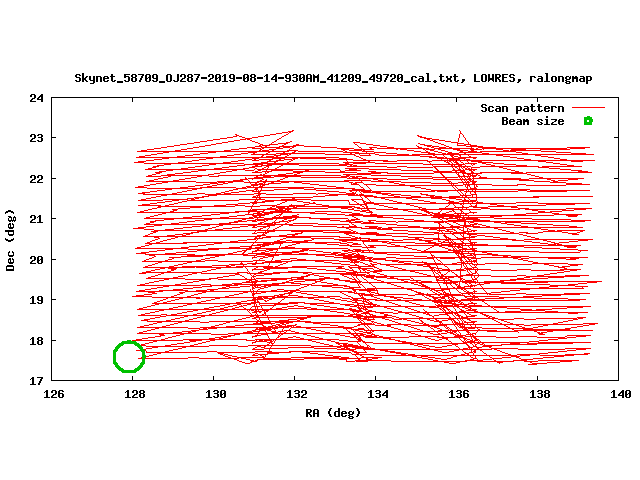Screen dimensions: 640x480
Task: Click the y-axis tick label 23
Action: 36,138
